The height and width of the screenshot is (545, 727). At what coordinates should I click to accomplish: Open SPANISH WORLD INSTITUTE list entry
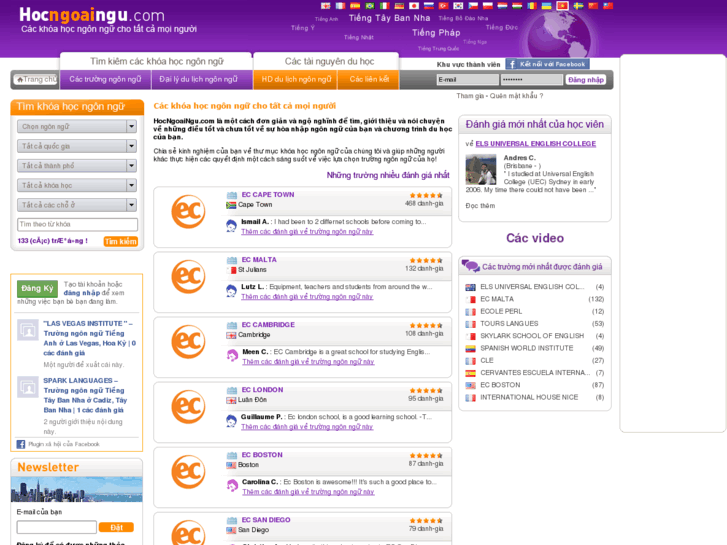click(526, 348)
